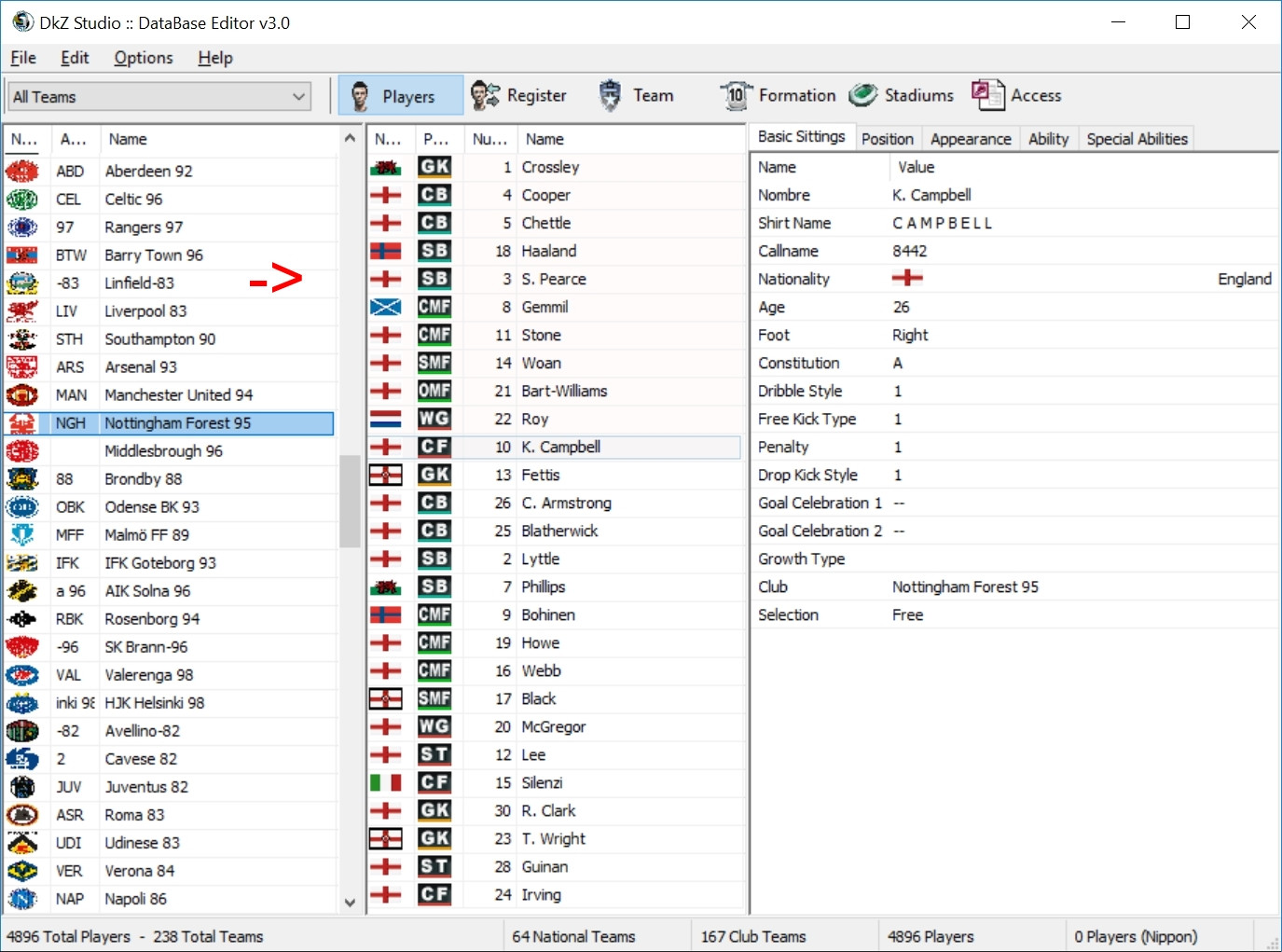Click the Selection value Free
This screenshot has height=952, width=1282.
(x=908, y=614)
